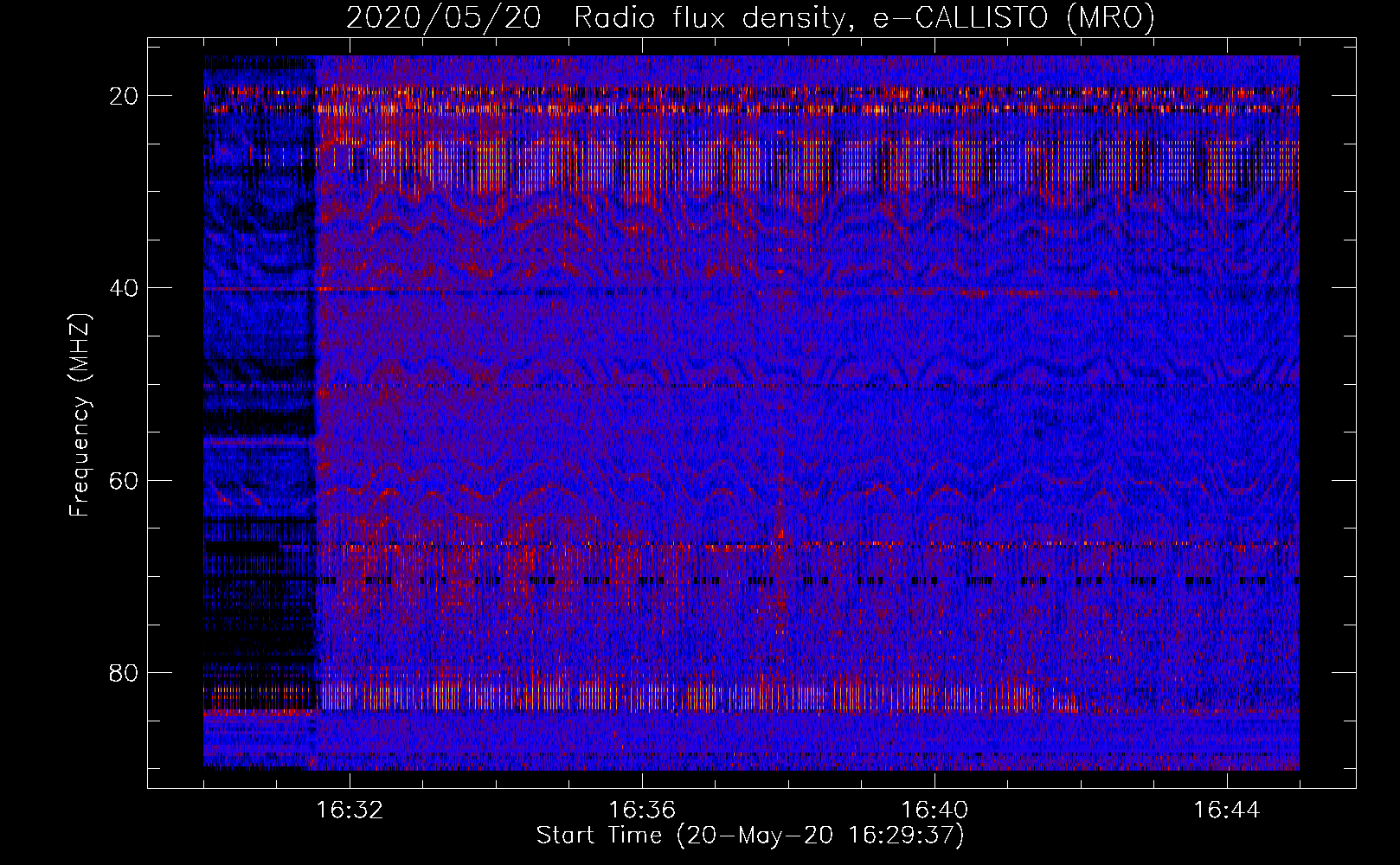Click the 16:44 time tick label

tap(1227, 811)
